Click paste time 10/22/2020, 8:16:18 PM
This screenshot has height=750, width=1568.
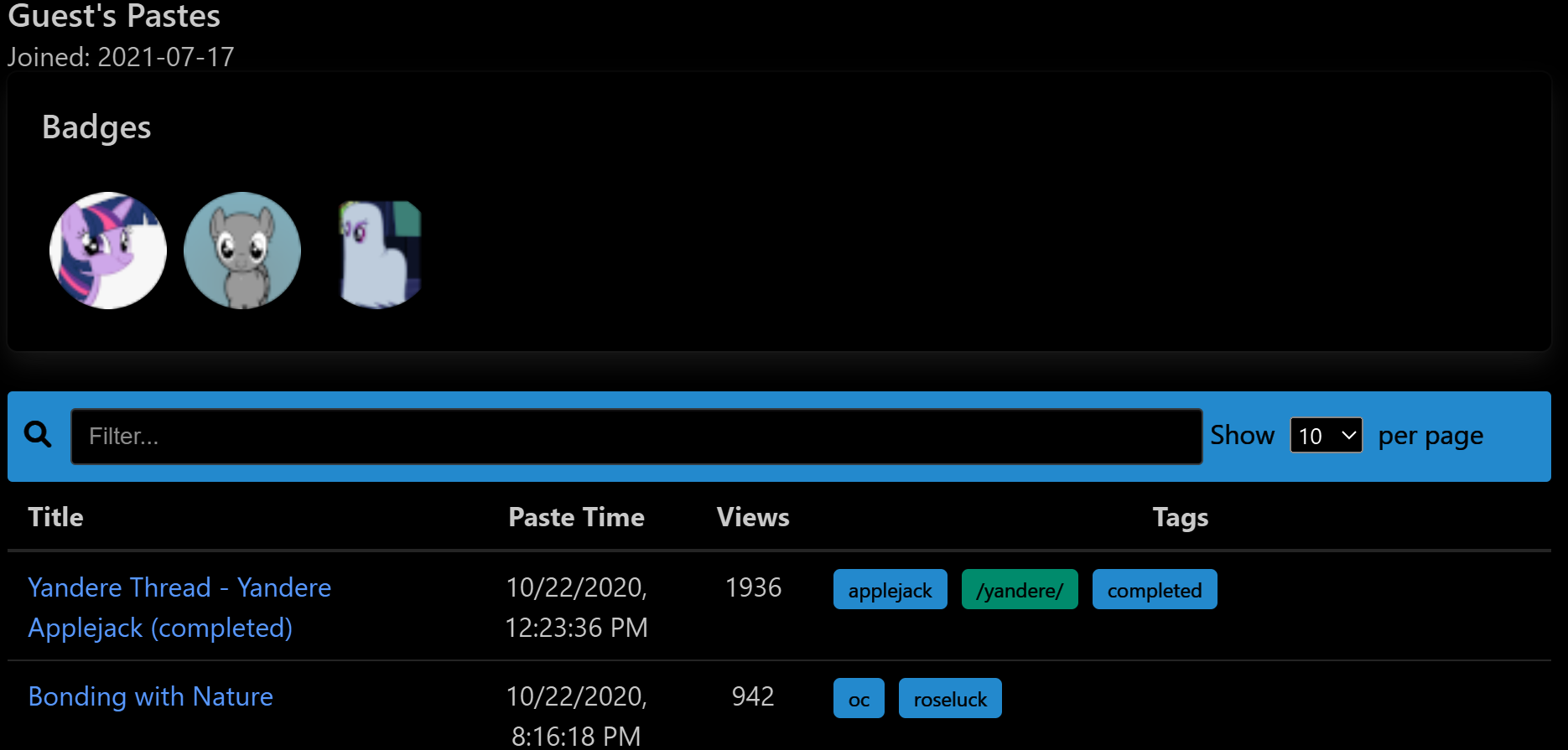point(576,716)
